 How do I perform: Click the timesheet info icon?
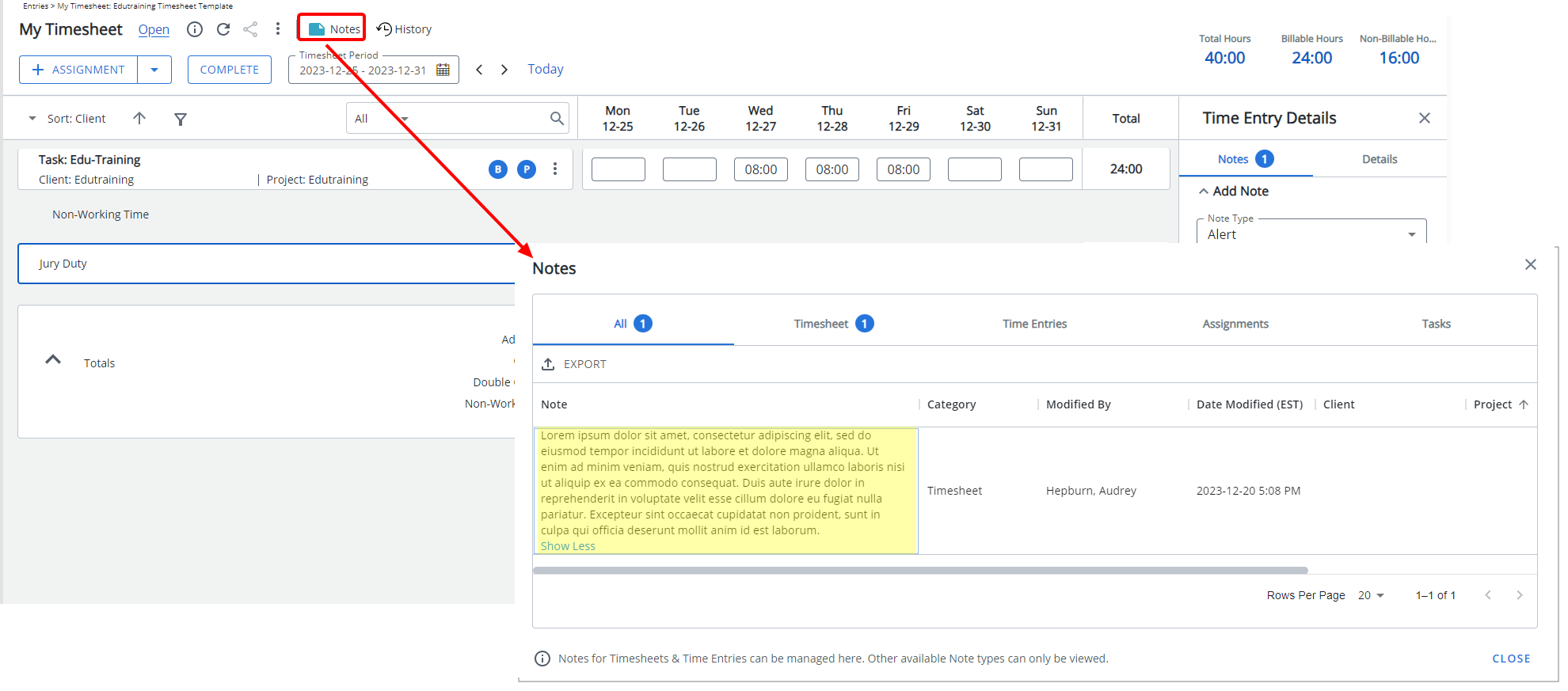click(194, 29)
